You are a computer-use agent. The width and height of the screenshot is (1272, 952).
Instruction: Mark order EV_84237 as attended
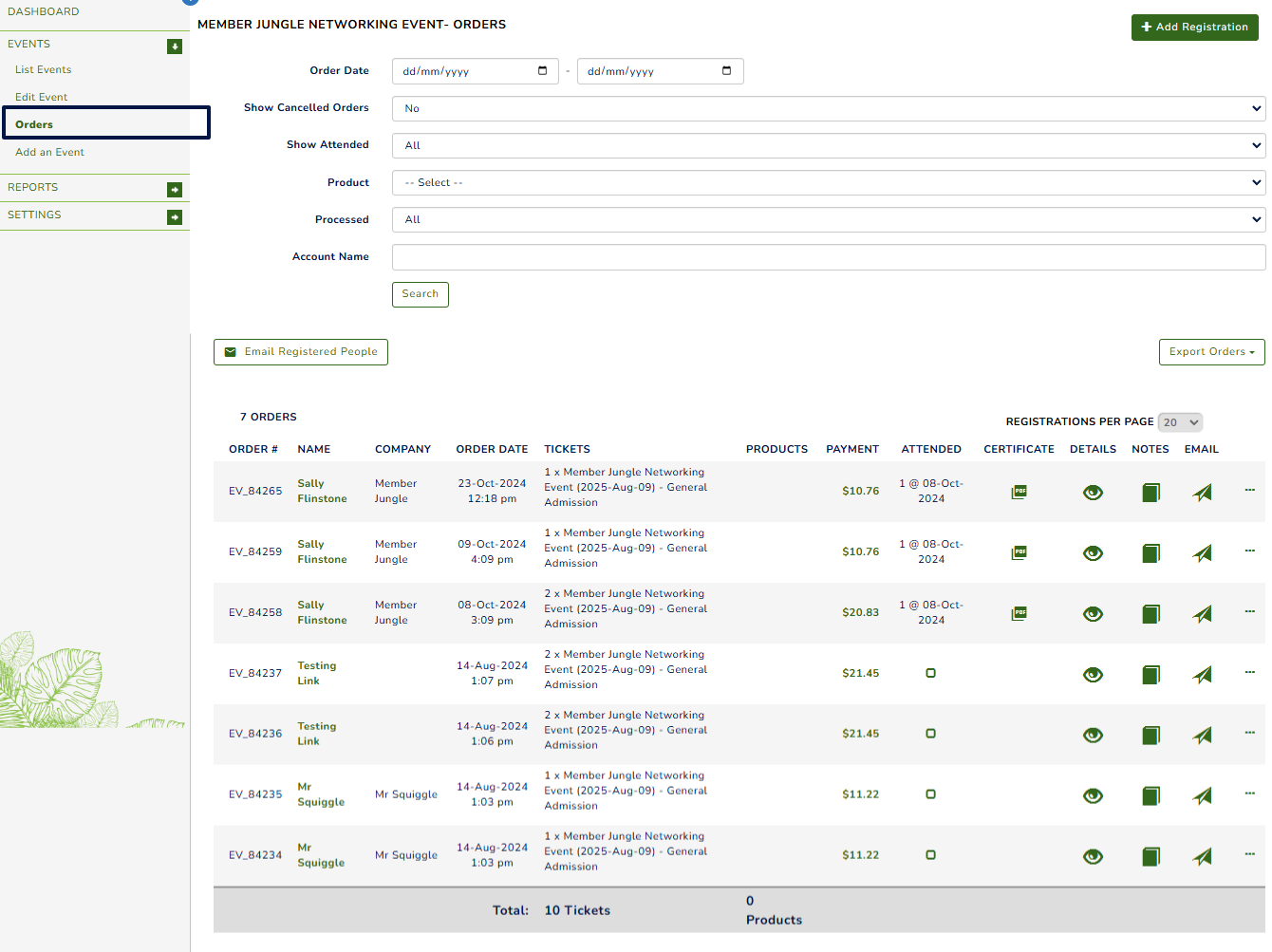[930, 673]
